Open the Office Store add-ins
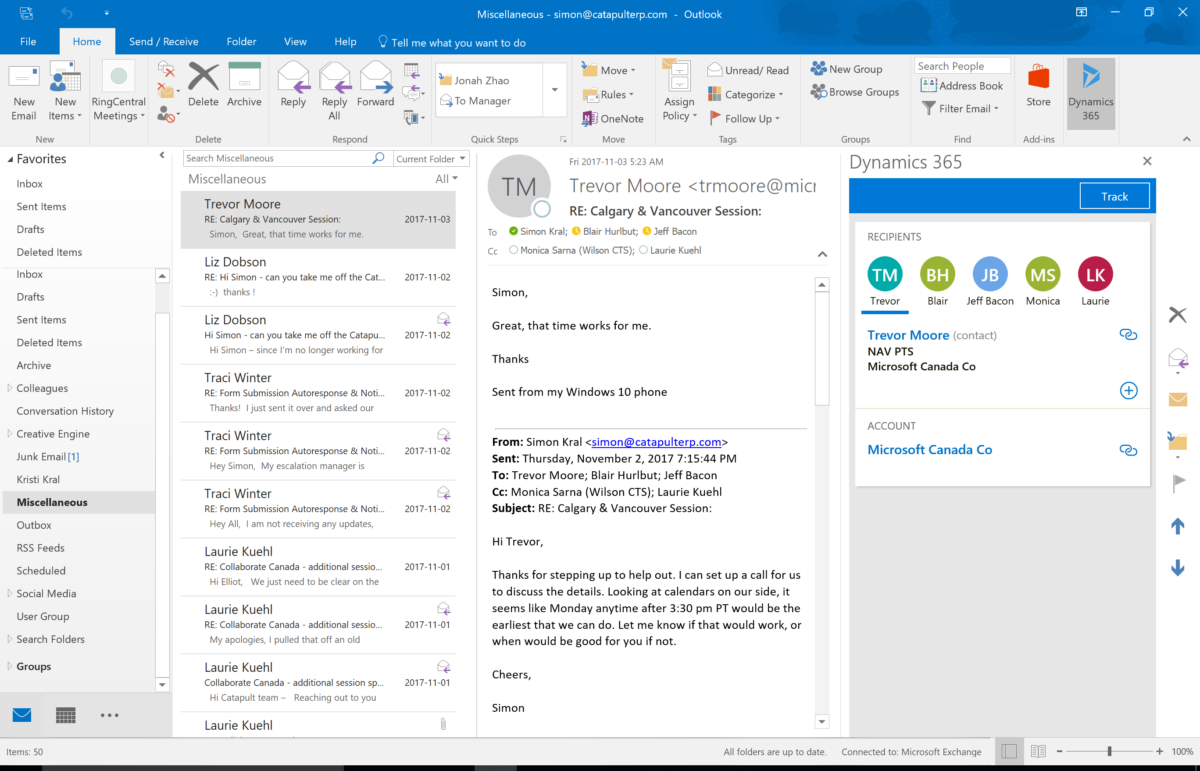Viewport: 1200px width, 771px height. pyautogui.click(x=1039, y=85)
